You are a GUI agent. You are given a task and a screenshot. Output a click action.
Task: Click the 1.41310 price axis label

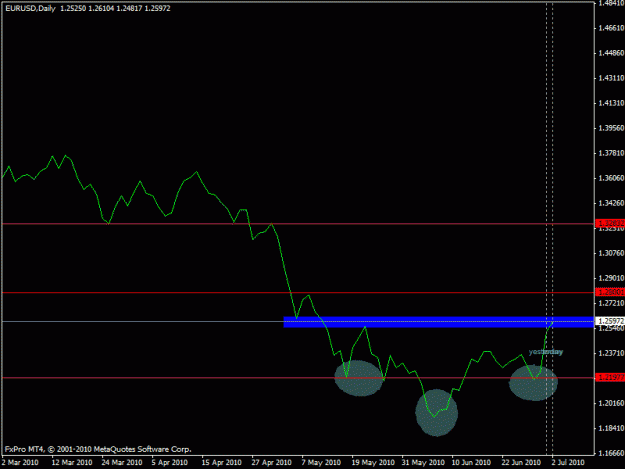[x=611, y=103]
